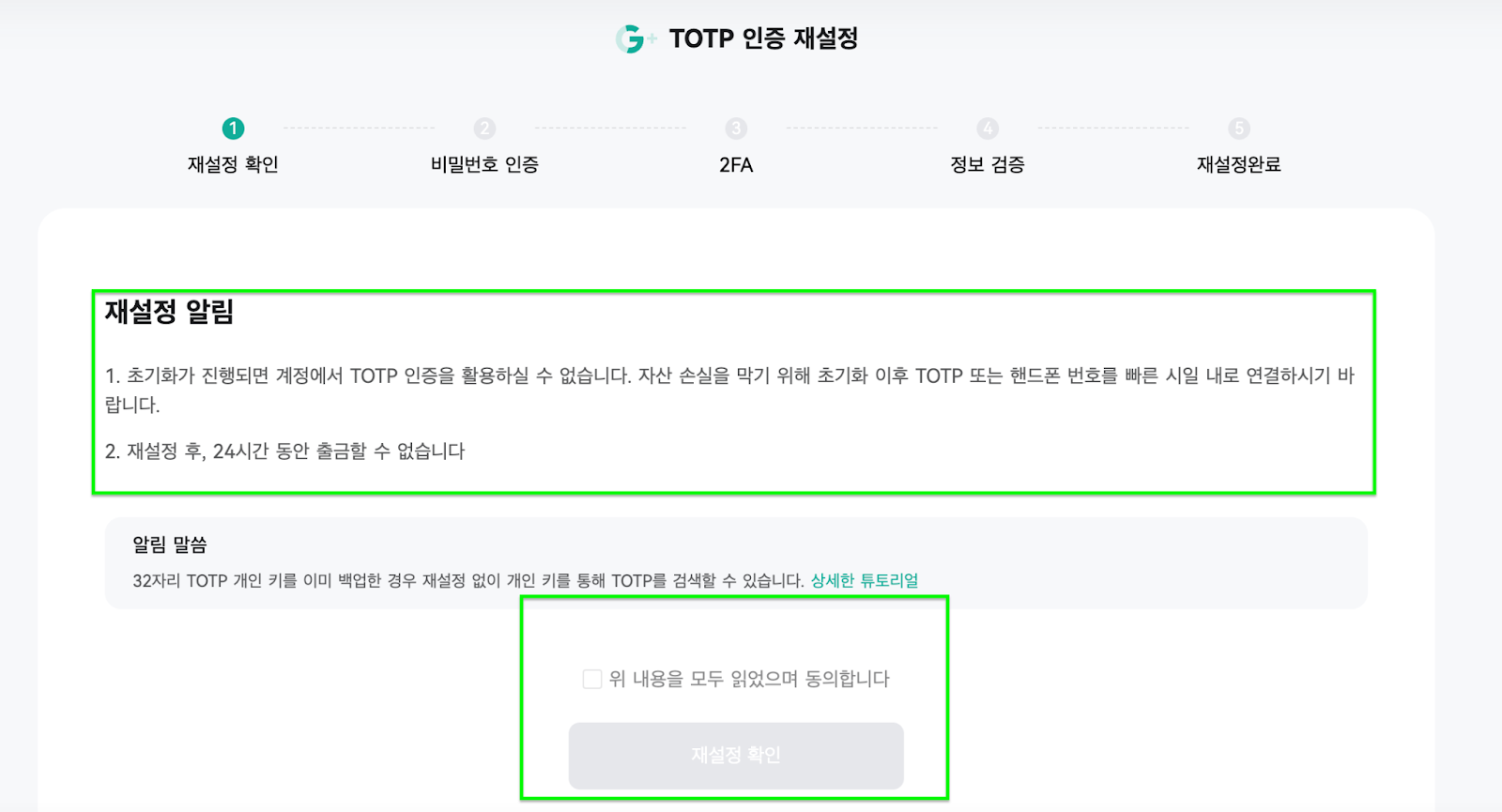Click the step 4 circle icon
Screen dimensions: 1502x812
pos(988,129)
